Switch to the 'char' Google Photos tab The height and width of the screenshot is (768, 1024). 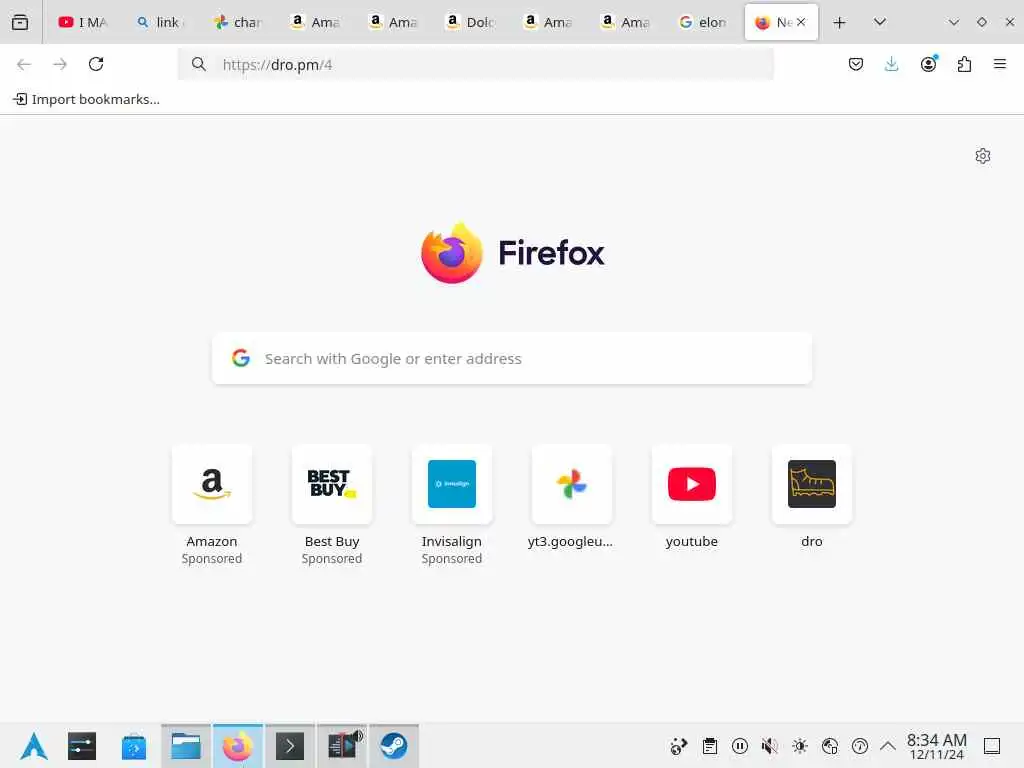click(x=238, y=22)
